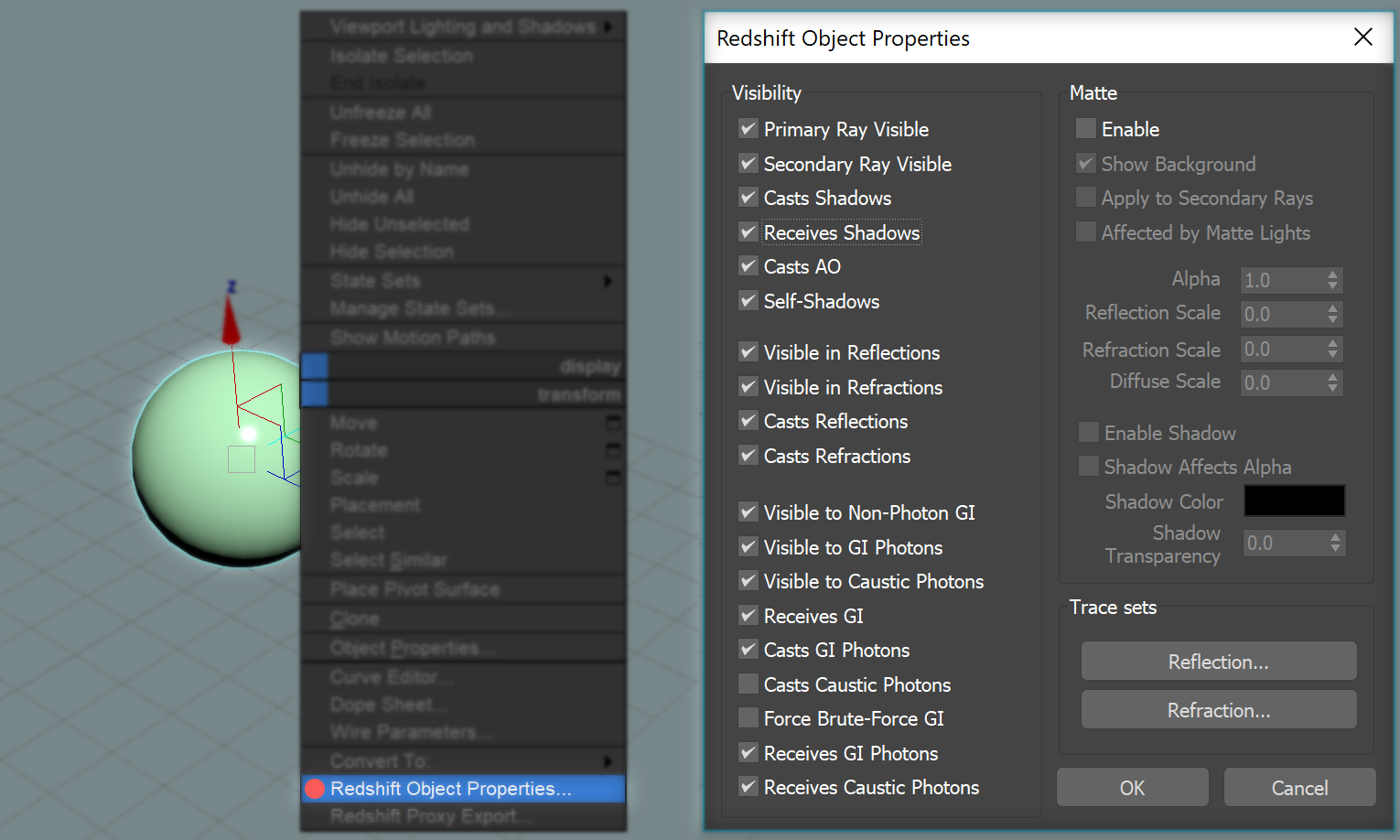Screen dimensions: 1400x840
Task: Disable Visible in Reflections
Action: (x=748, y=352)
